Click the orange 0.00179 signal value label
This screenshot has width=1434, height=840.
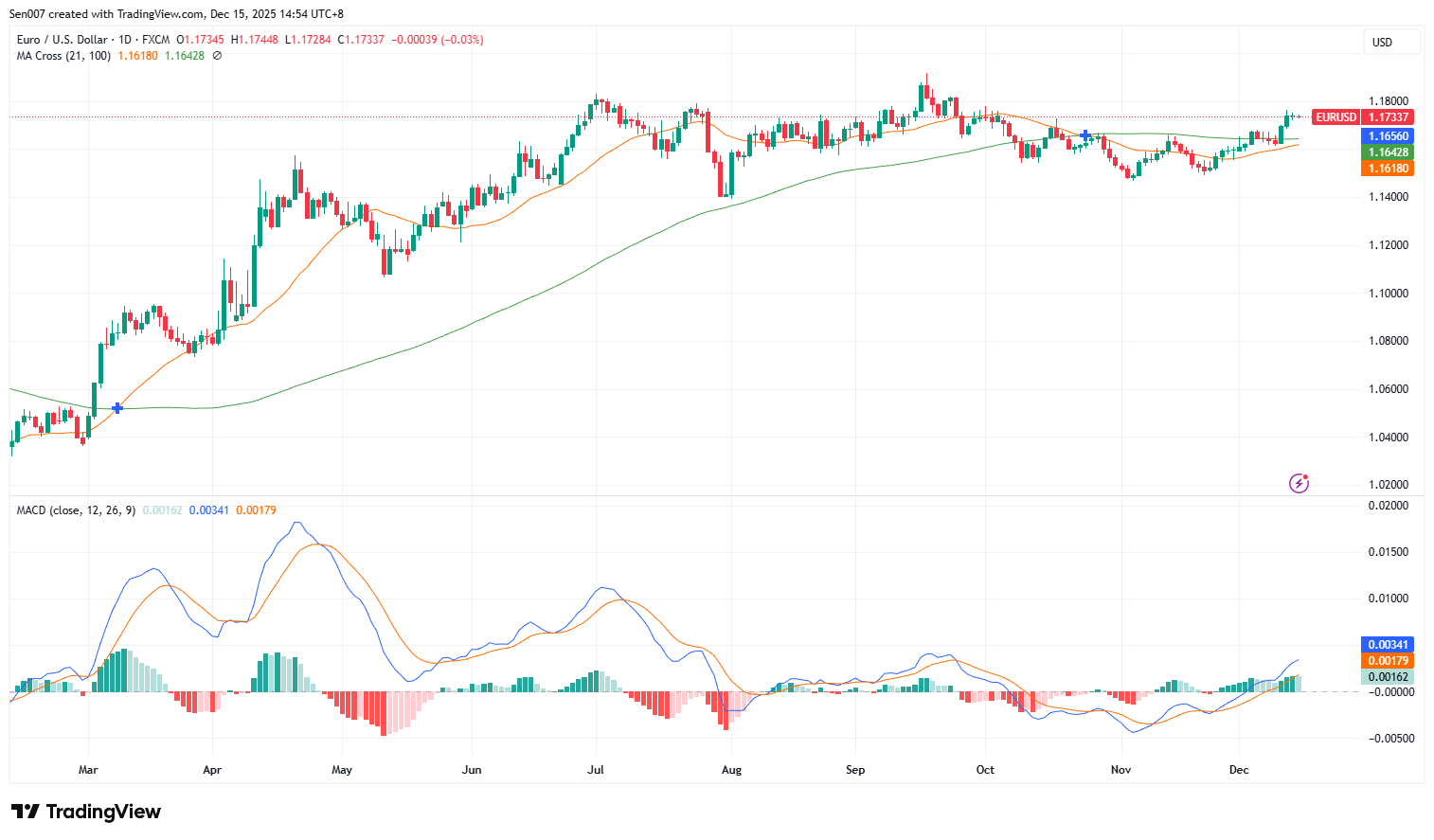pyautogui.click(x=1387, y=660)
